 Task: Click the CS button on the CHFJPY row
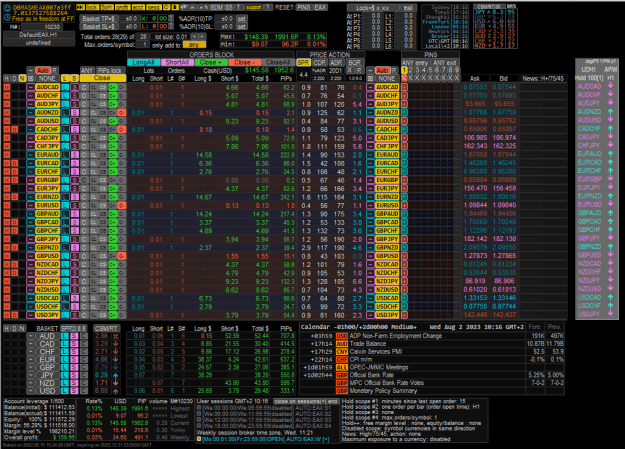tap(103, 146)
